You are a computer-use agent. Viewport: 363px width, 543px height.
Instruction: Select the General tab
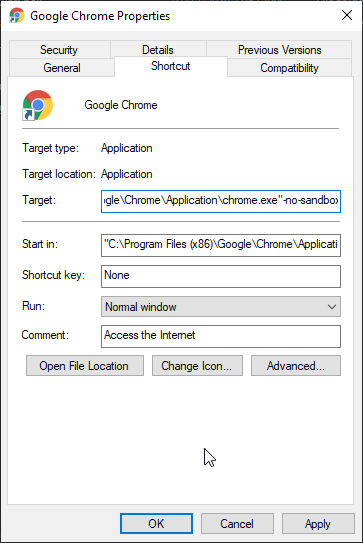pos(62,68)
